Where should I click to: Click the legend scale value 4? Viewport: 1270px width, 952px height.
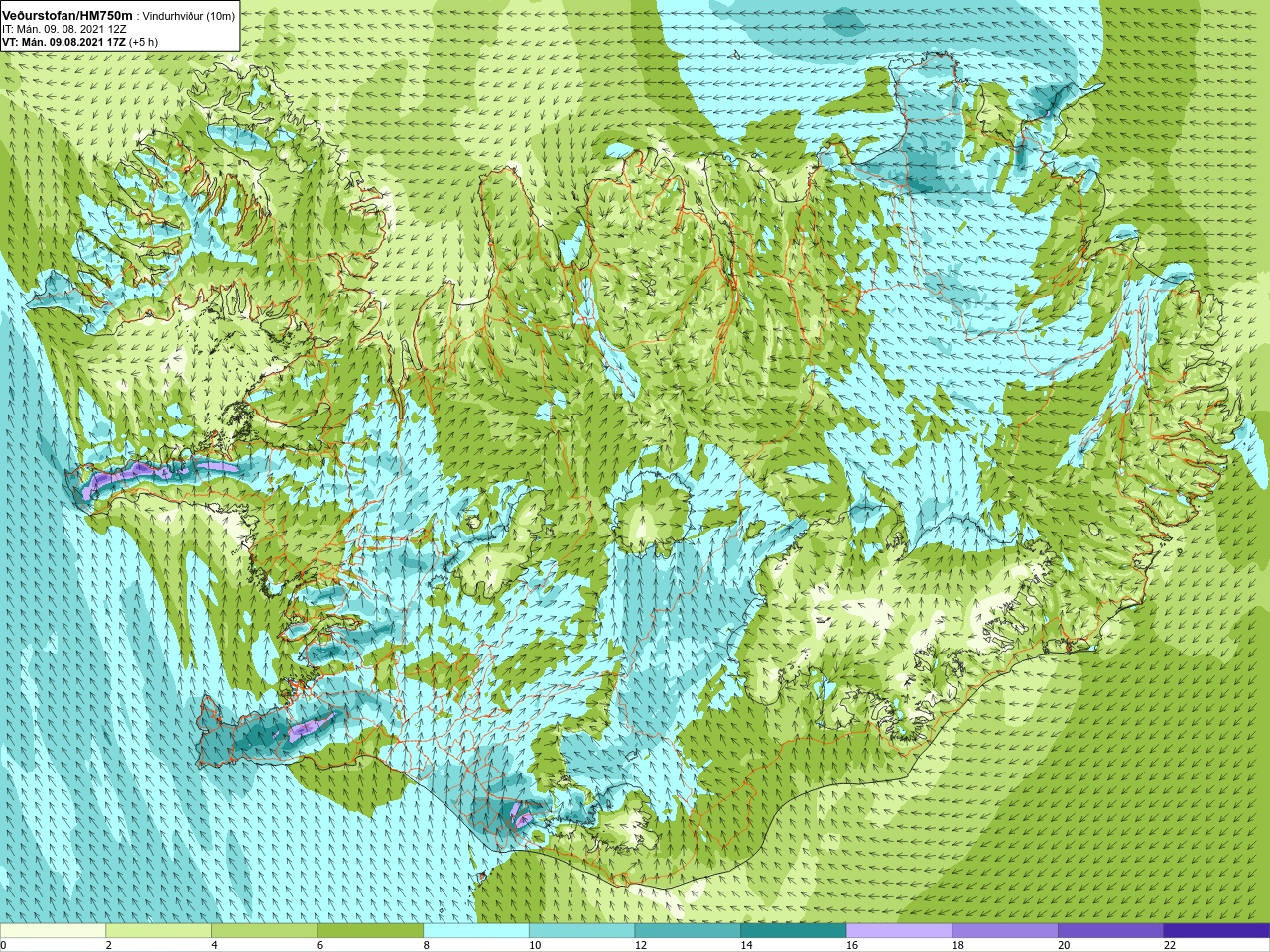click(214, 945)
